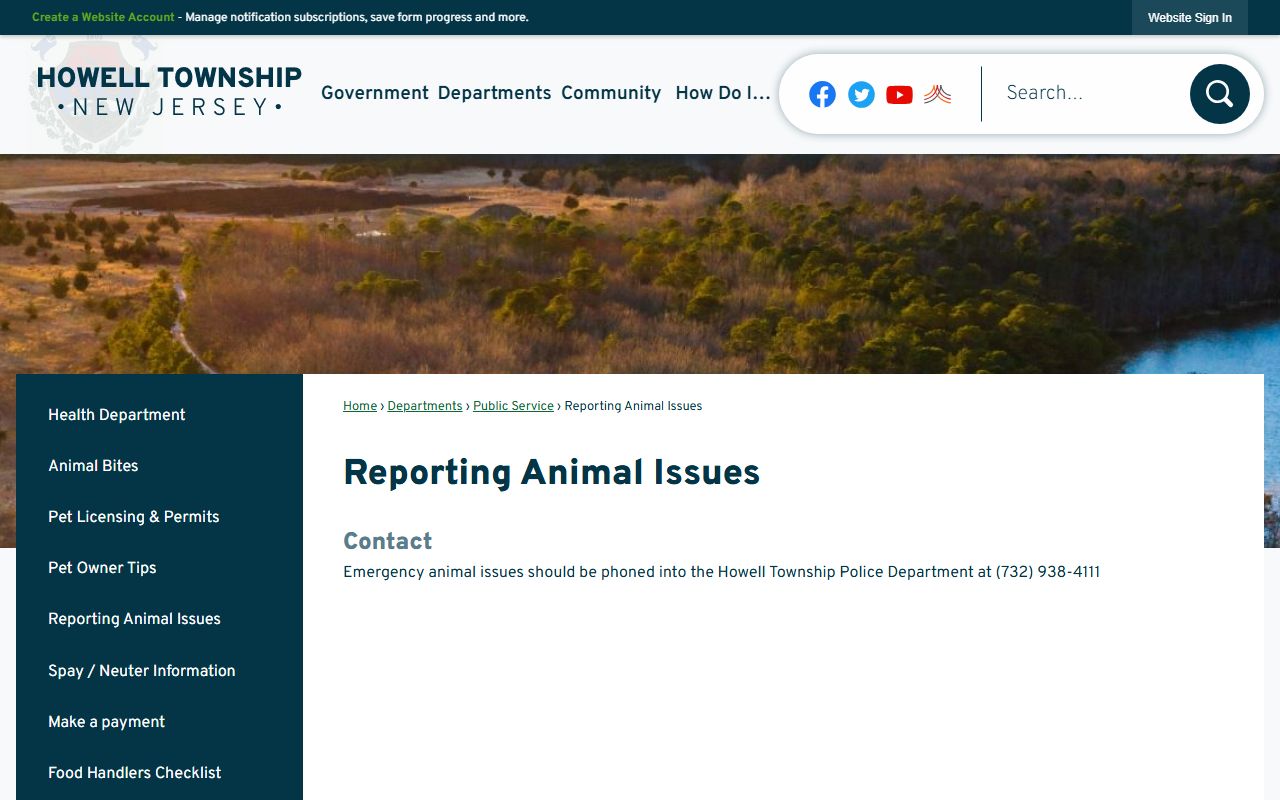1280x800 pixels.
Task: Open the Twitter social media icon
Action: tap(861, 94)
